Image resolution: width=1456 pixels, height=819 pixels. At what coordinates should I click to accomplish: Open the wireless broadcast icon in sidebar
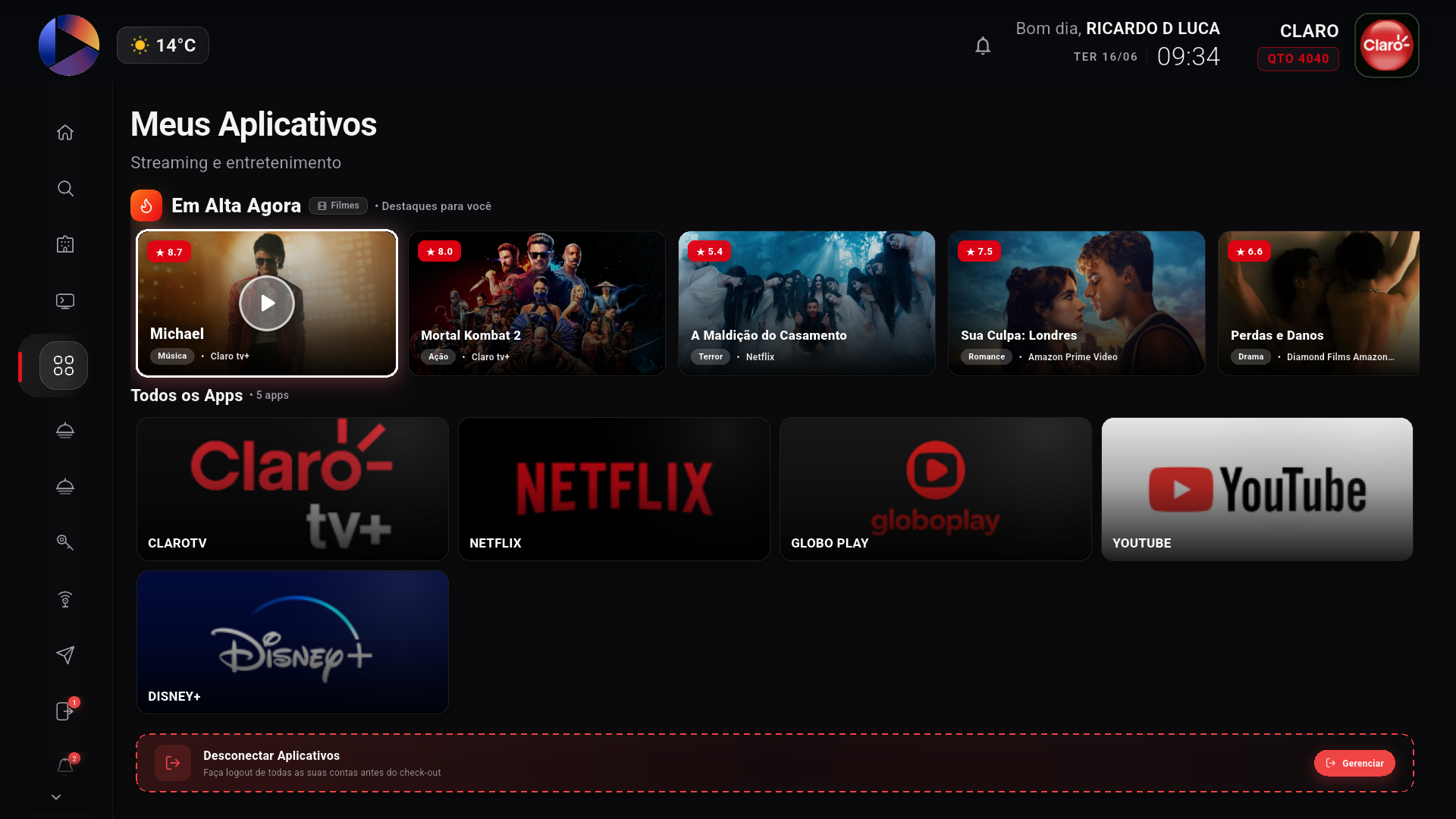[x=65, y=599]
